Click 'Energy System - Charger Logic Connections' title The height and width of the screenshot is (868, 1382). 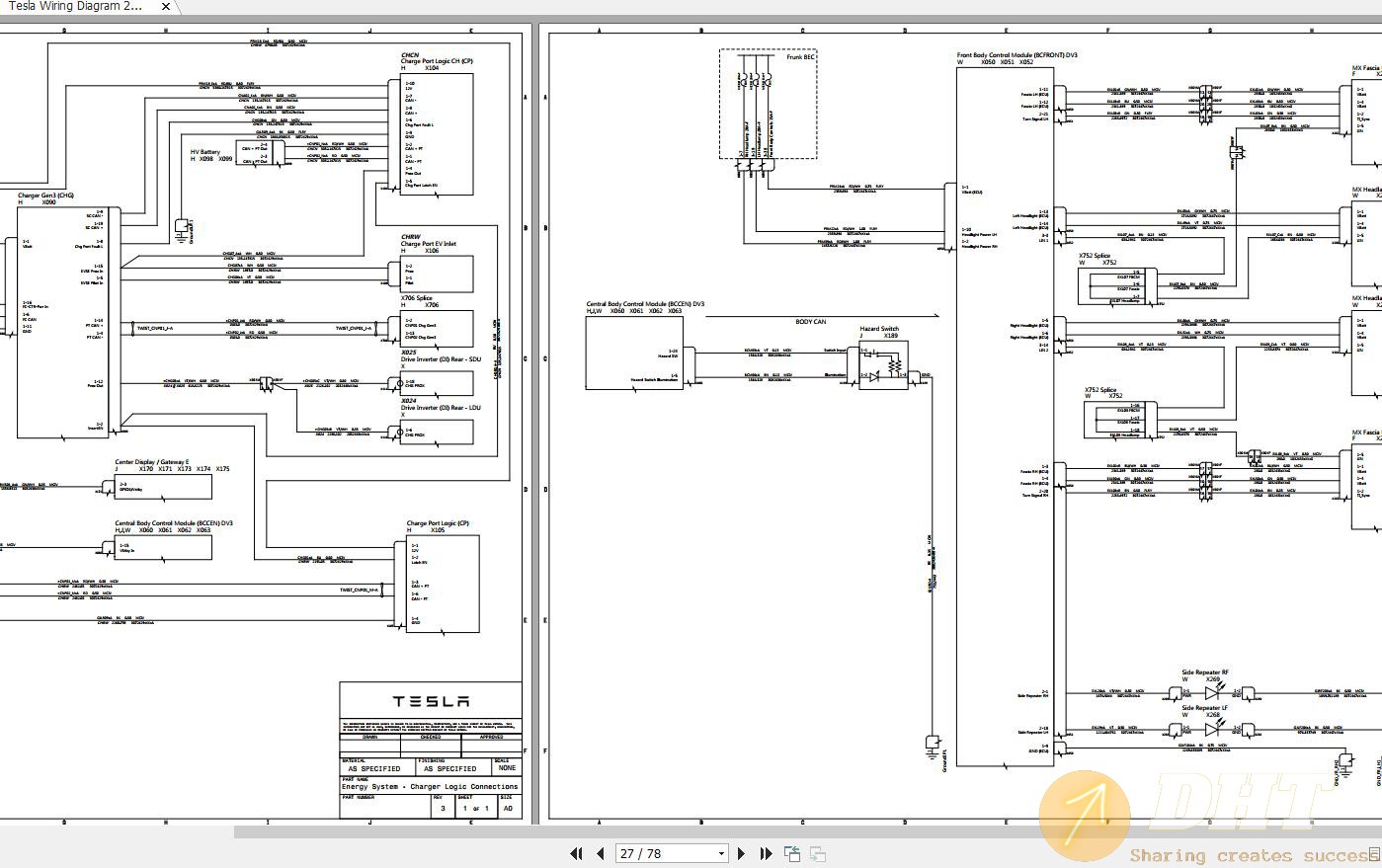click(x=430, y=787)
